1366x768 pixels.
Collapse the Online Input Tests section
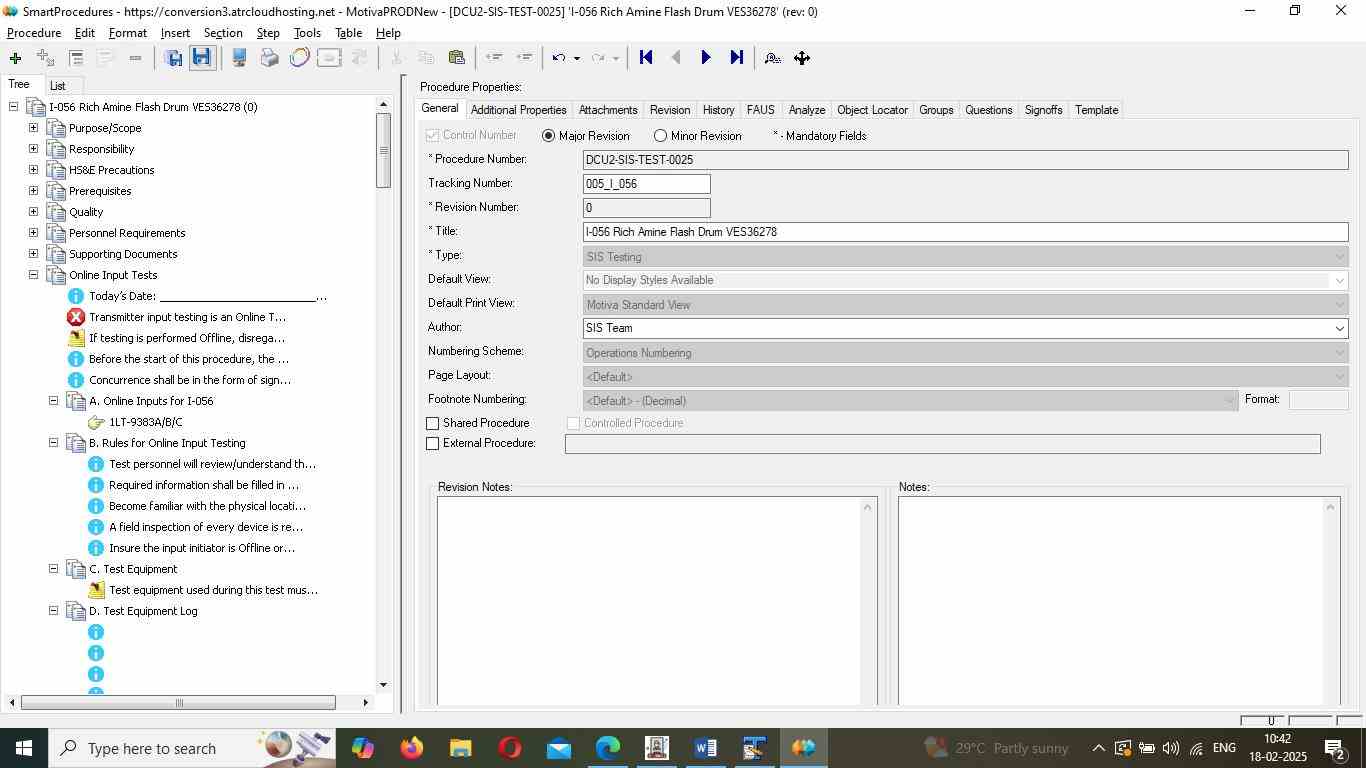tap(33, 275)
